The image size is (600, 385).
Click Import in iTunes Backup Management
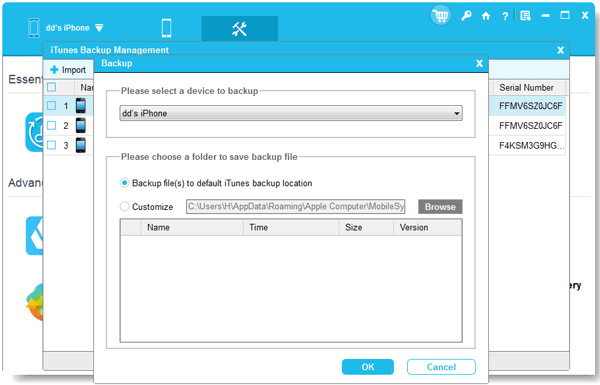[68, 70]
